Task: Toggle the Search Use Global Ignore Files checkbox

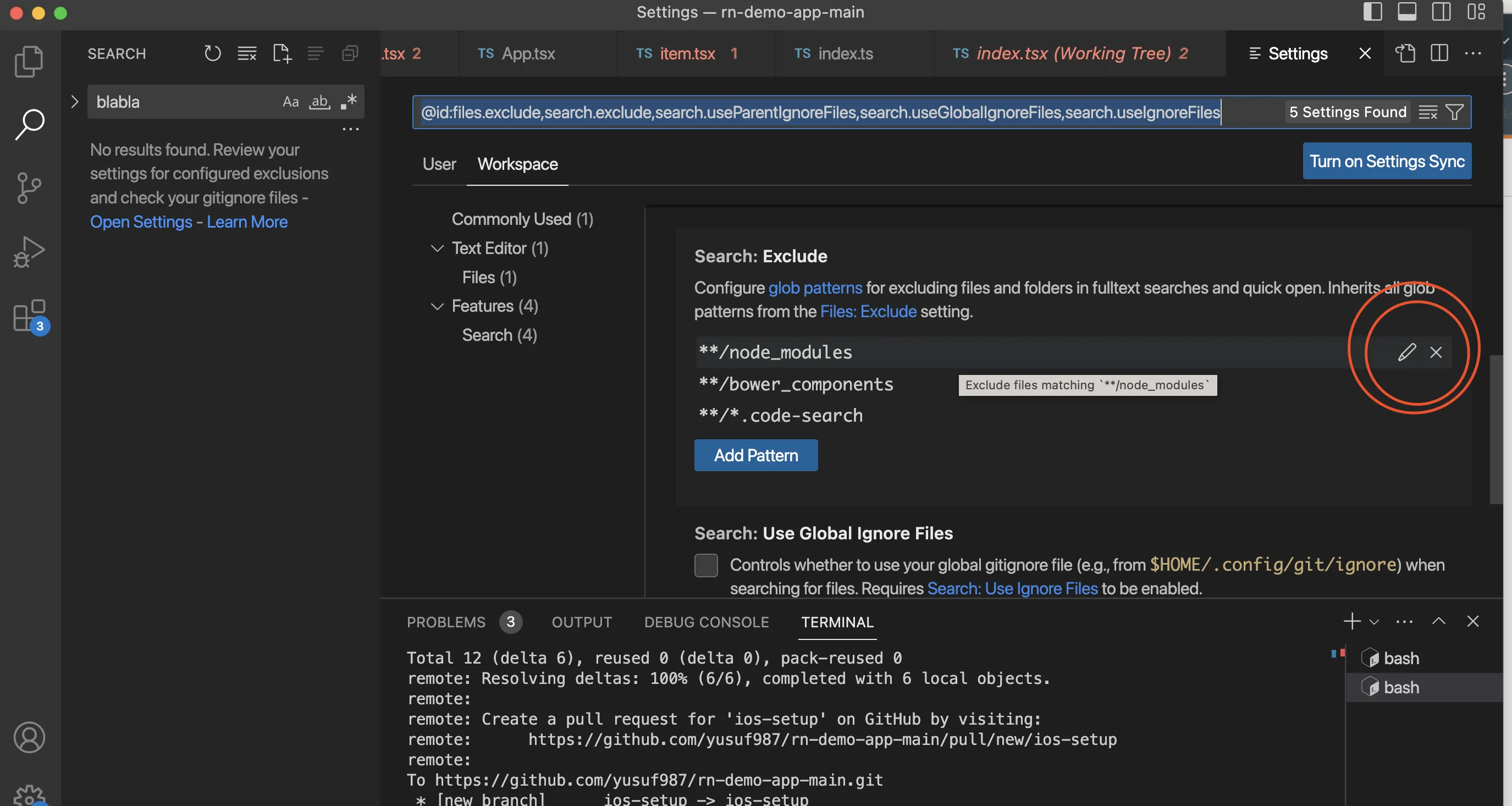Action: pyautogui.click(x=705, y=564)
